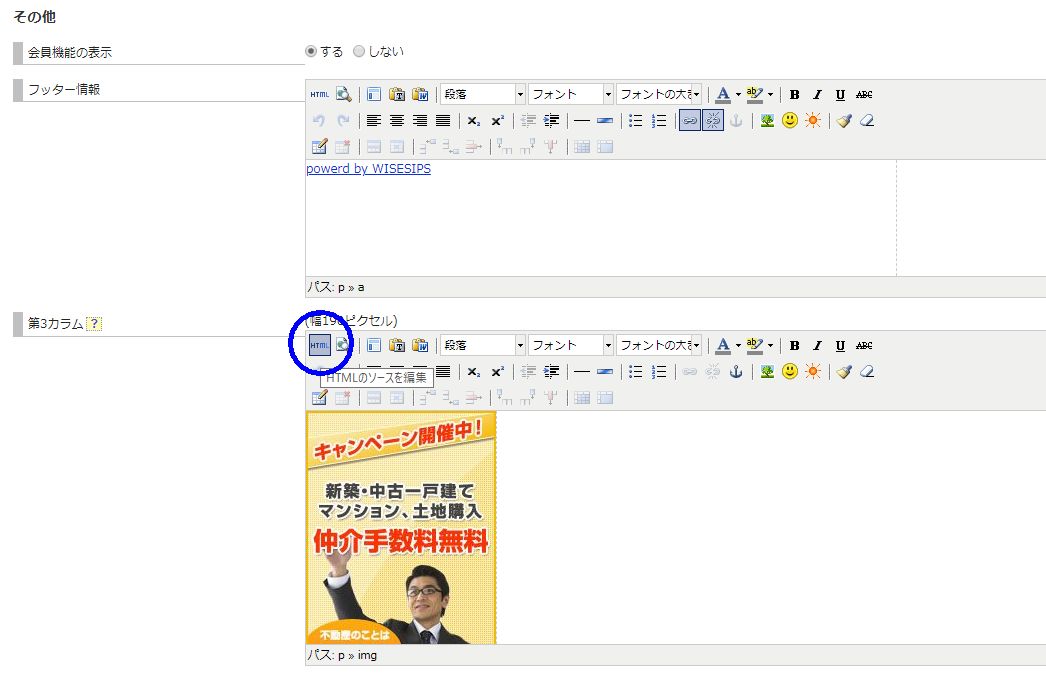Align text right in フッター情報 editor
The image size is (1046, 700).
tap(420, 121)
